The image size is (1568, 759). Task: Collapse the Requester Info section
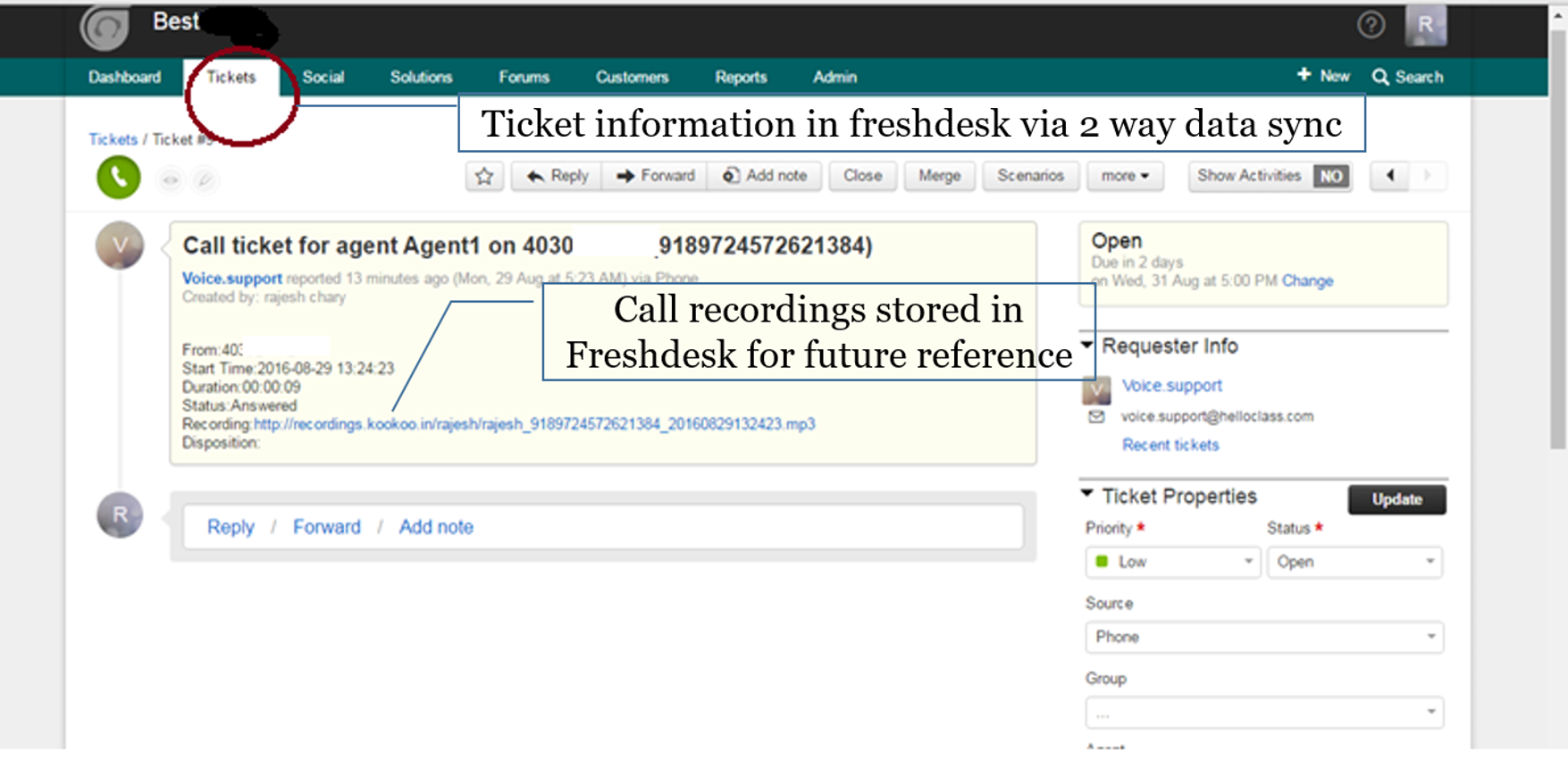(1086, 345)
